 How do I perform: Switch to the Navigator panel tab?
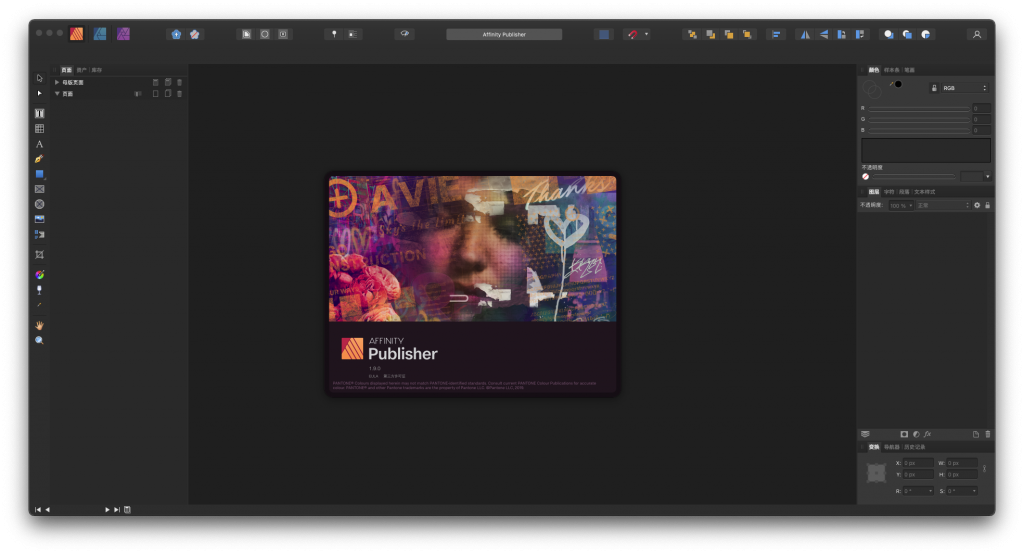pyautogui.click(x=891, y=448)
